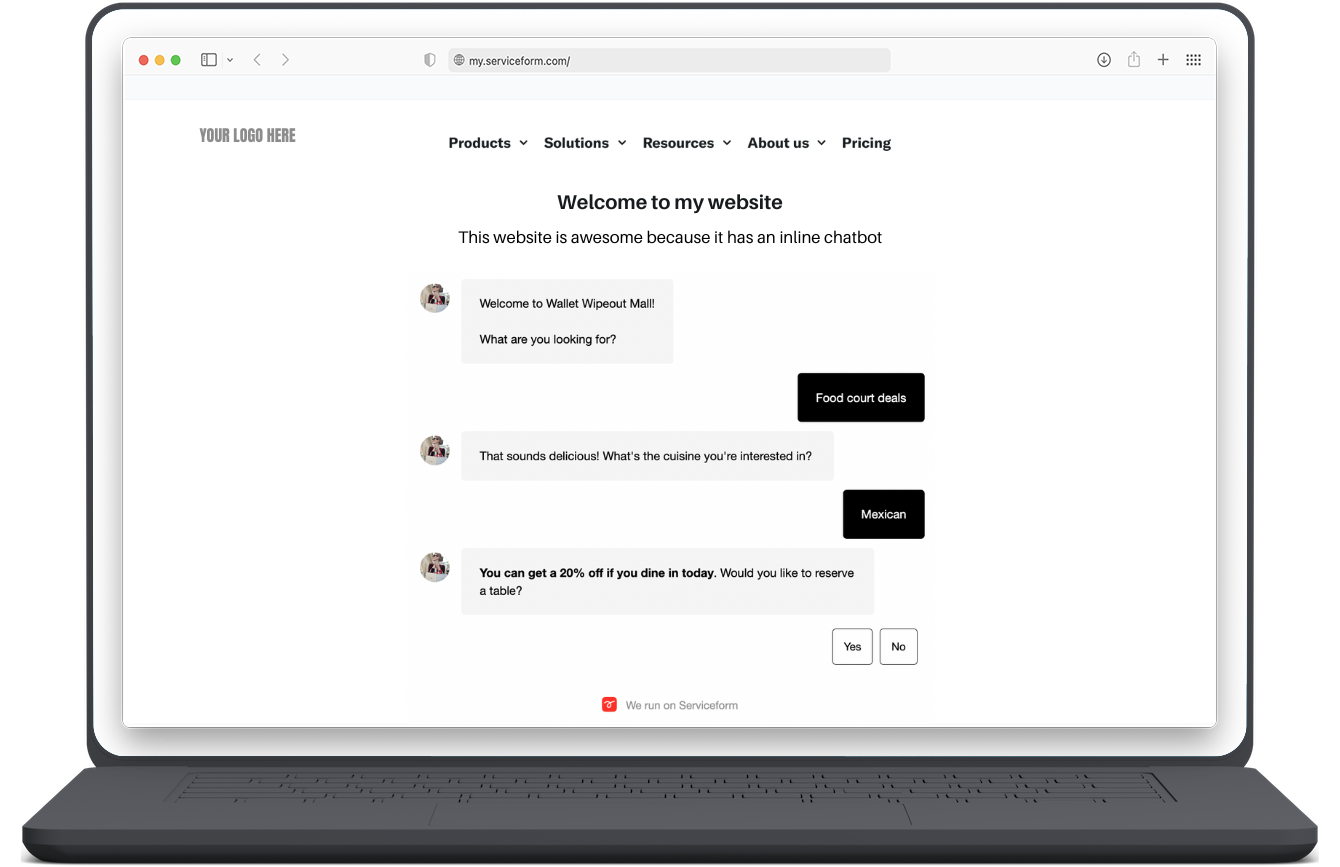
Task: Expand the Solutions chevron arrow
Action: [621, 143]
